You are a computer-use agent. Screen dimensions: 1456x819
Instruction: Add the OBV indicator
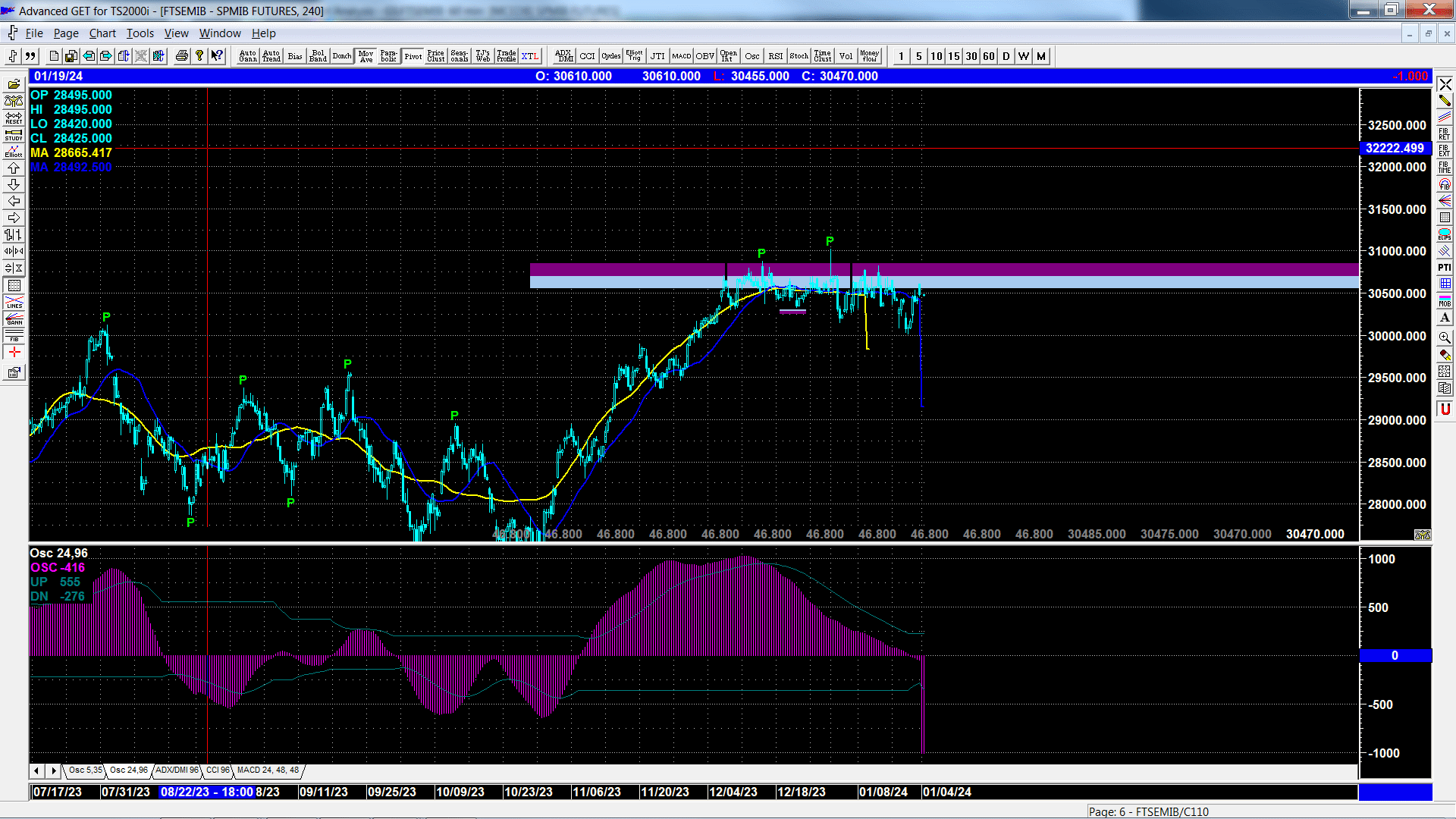point(705,56)
